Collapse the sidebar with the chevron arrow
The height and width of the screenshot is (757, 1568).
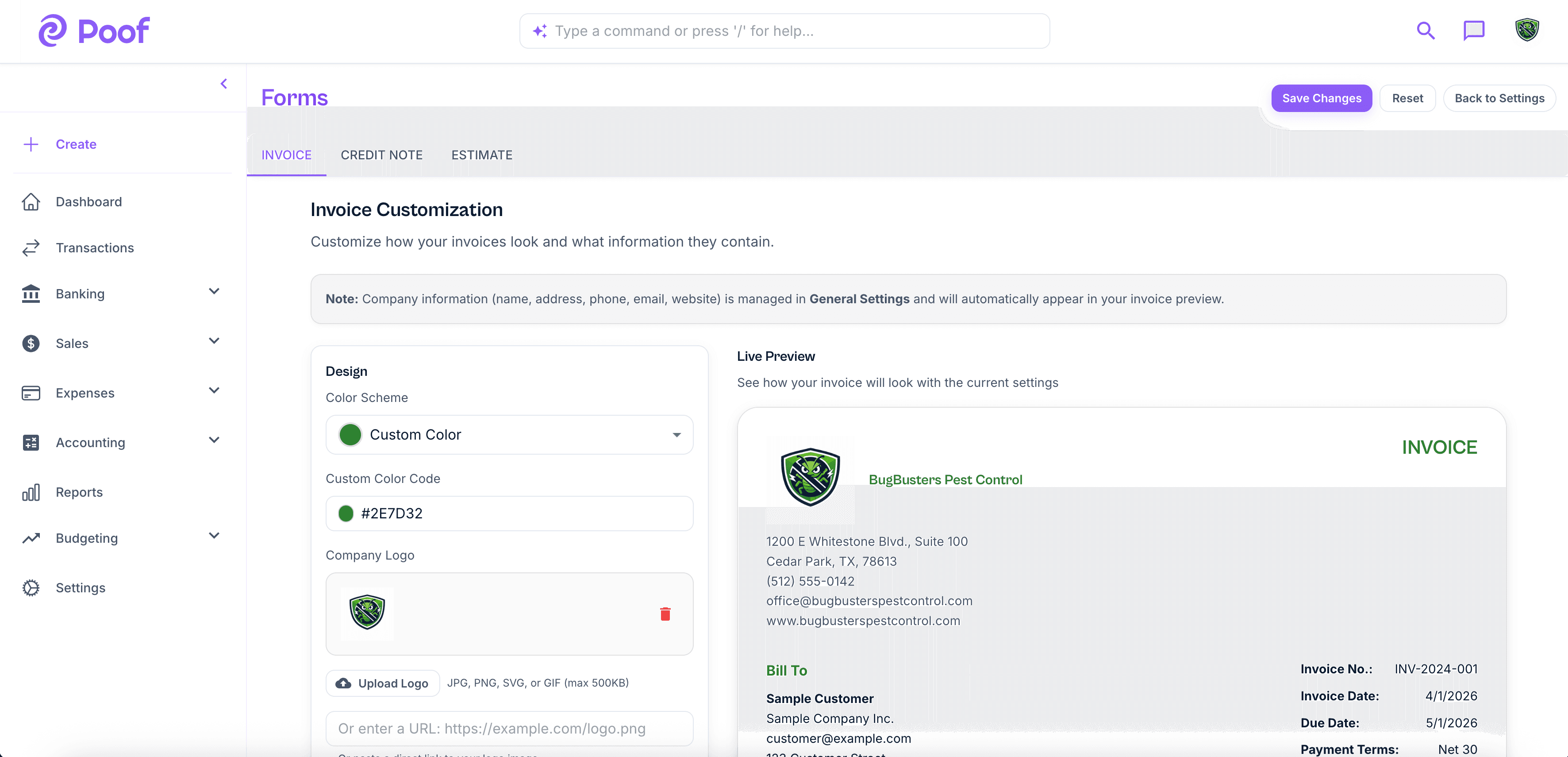[x=223, y=83]
